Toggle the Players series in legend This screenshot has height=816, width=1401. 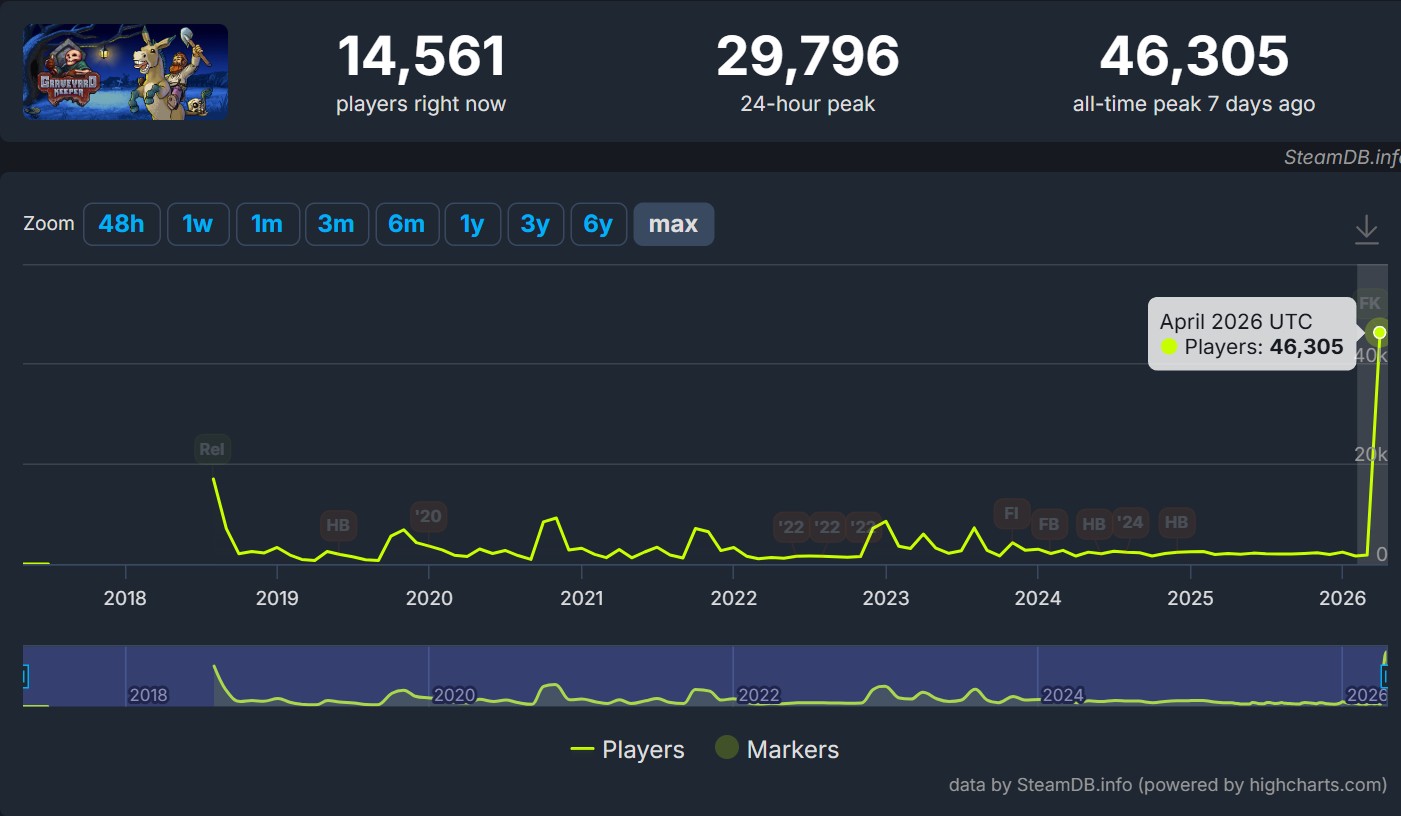[x=627, y=750]
